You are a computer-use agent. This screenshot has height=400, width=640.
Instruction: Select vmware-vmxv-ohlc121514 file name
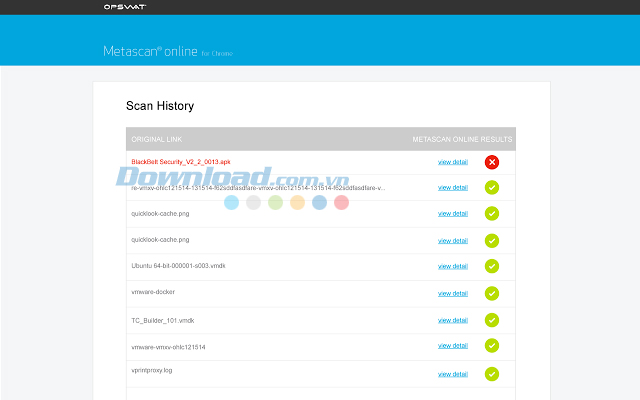(168, 347)
